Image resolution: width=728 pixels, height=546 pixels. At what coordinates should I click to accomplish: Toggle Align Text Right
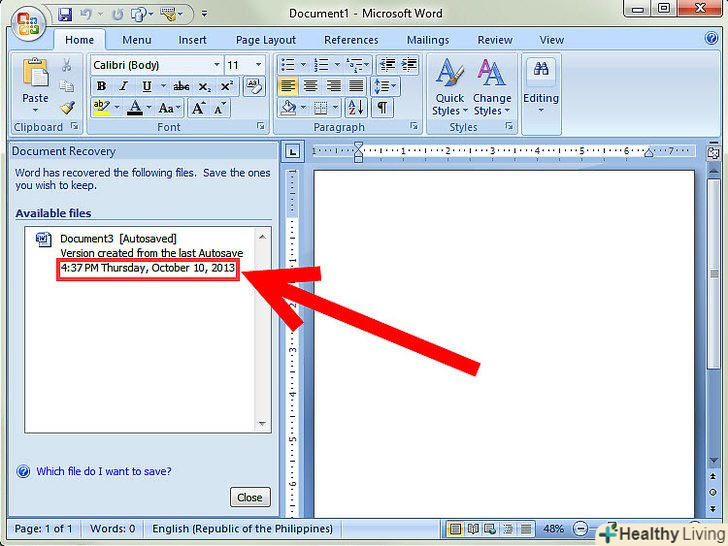point(333,86)
